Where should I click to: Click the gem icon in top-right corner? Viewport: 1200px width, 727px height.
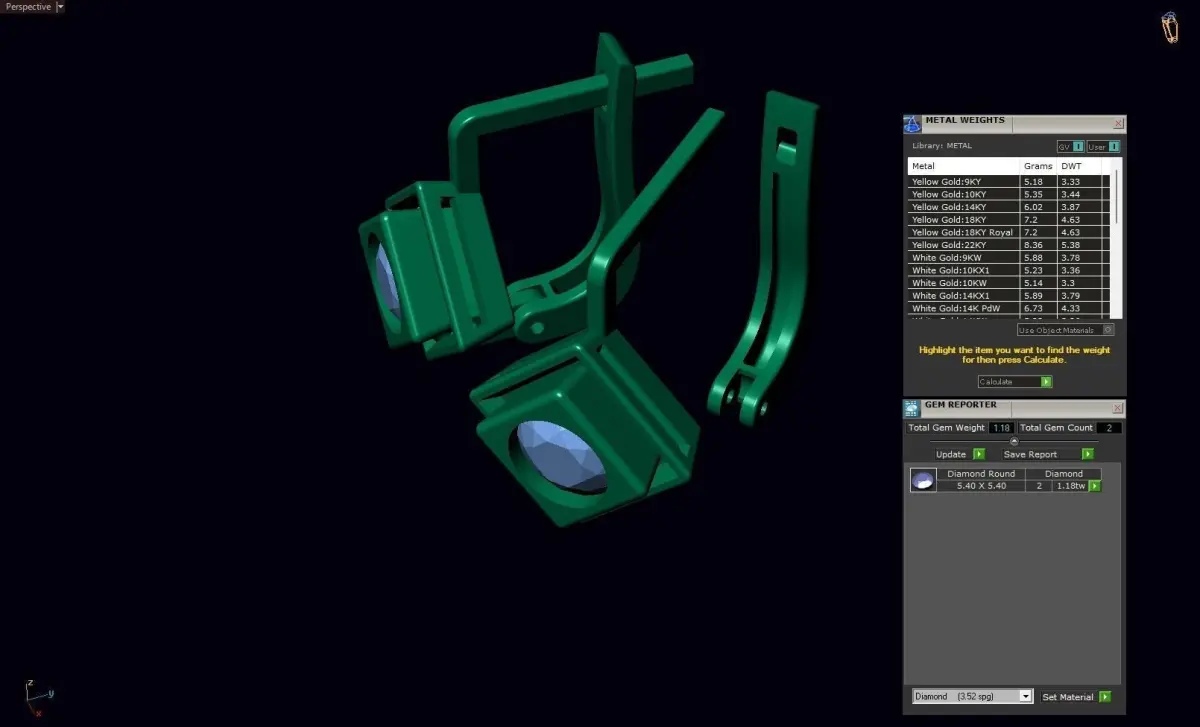click(1169, 28)
